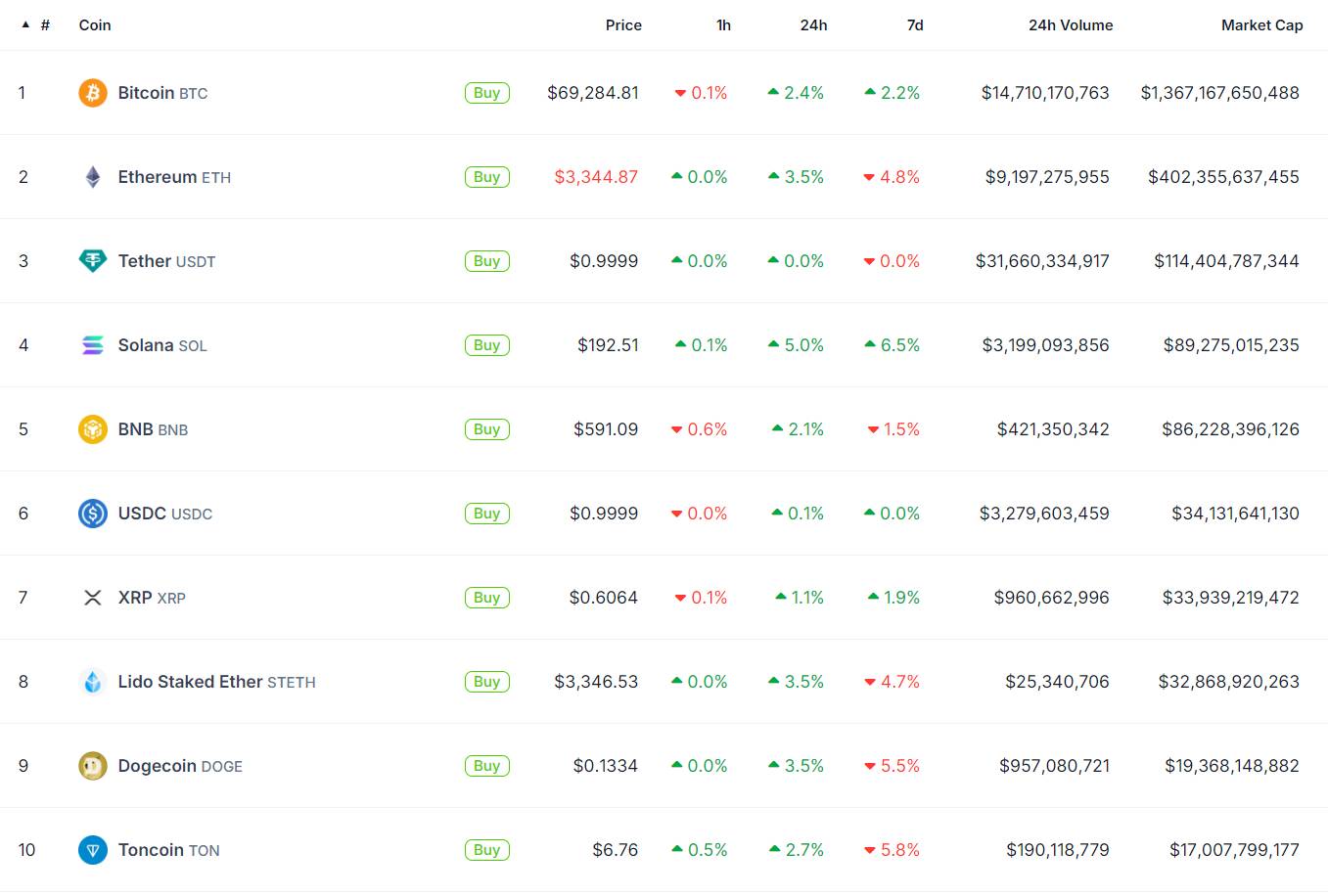Click the Buy button for Dogecoin

[x=487, y=766]
